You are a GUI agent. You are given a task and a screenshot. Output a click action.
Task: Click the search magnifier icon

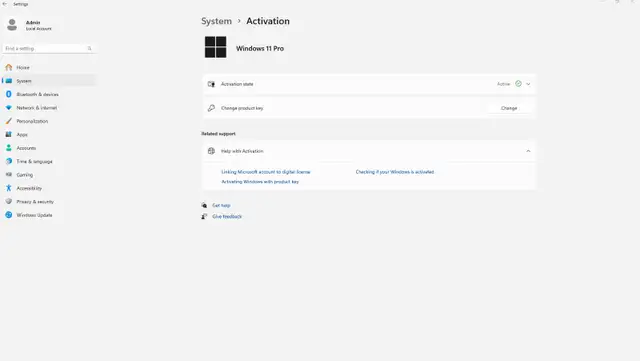click(89, 49)
